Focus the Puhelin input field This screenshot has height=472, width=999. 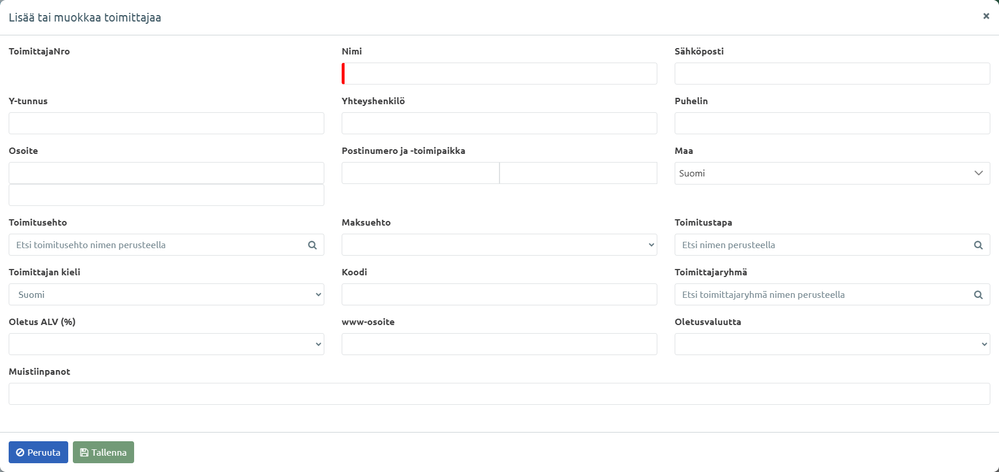(832, 123)
